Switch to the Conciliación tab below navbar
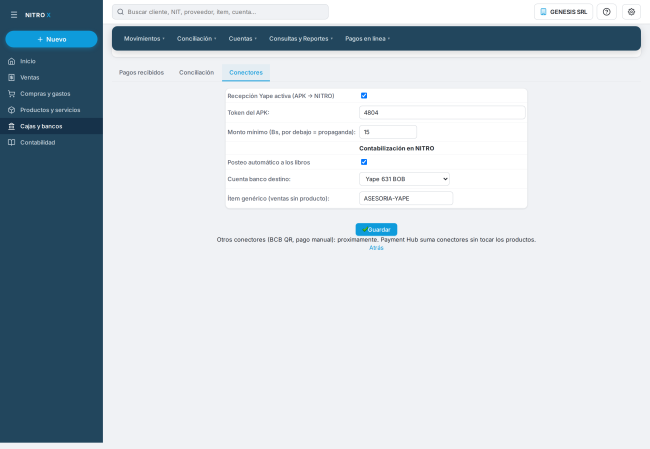 click(196, 73)
